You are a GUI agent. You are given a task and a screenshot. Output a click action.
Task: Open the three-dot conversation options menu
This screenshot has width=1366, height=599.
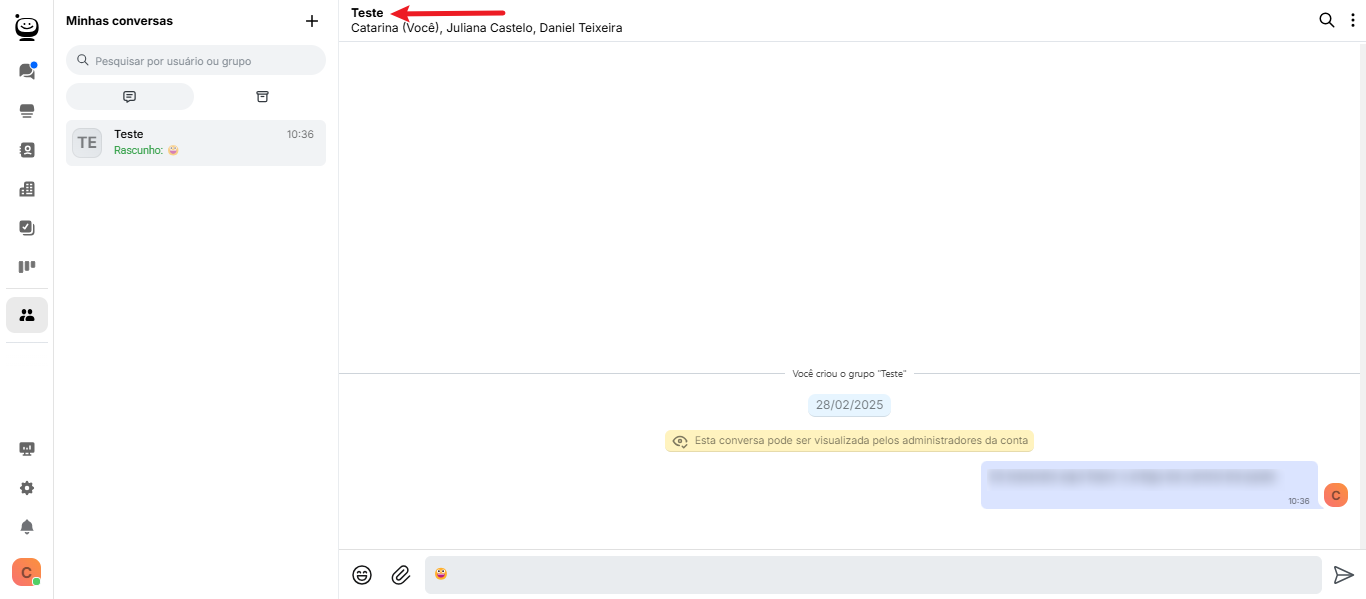pos(1353,20)
